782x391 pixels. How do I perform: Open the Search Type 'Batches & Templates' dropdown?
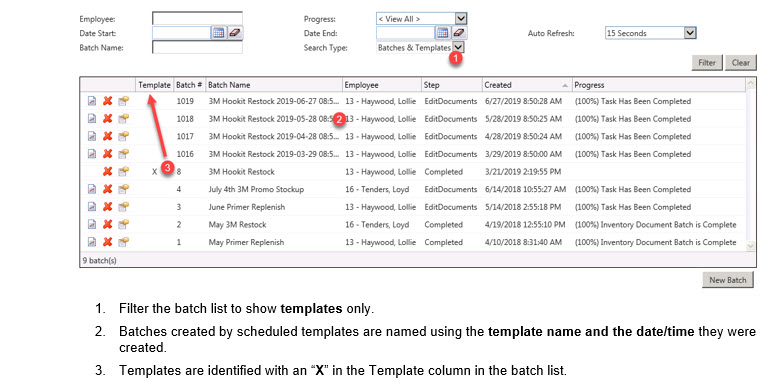(x=459, y=47)
